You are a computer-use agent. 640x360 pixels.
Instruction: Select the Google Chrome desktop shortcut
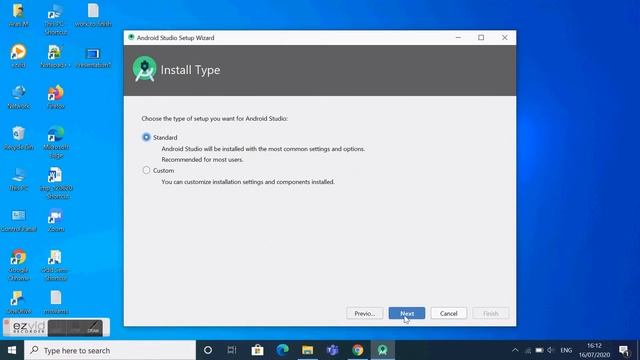18,265
